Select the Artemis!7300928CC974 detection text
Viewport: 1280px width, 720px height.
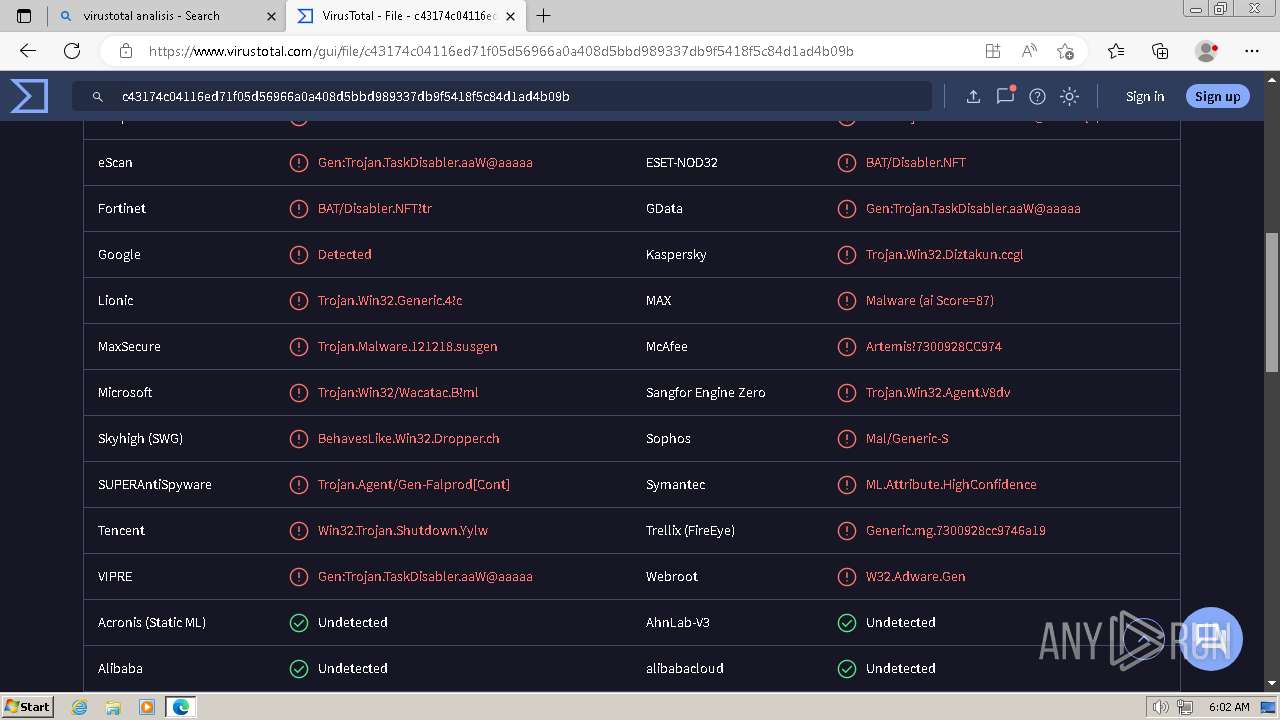(x=934, y=346)
